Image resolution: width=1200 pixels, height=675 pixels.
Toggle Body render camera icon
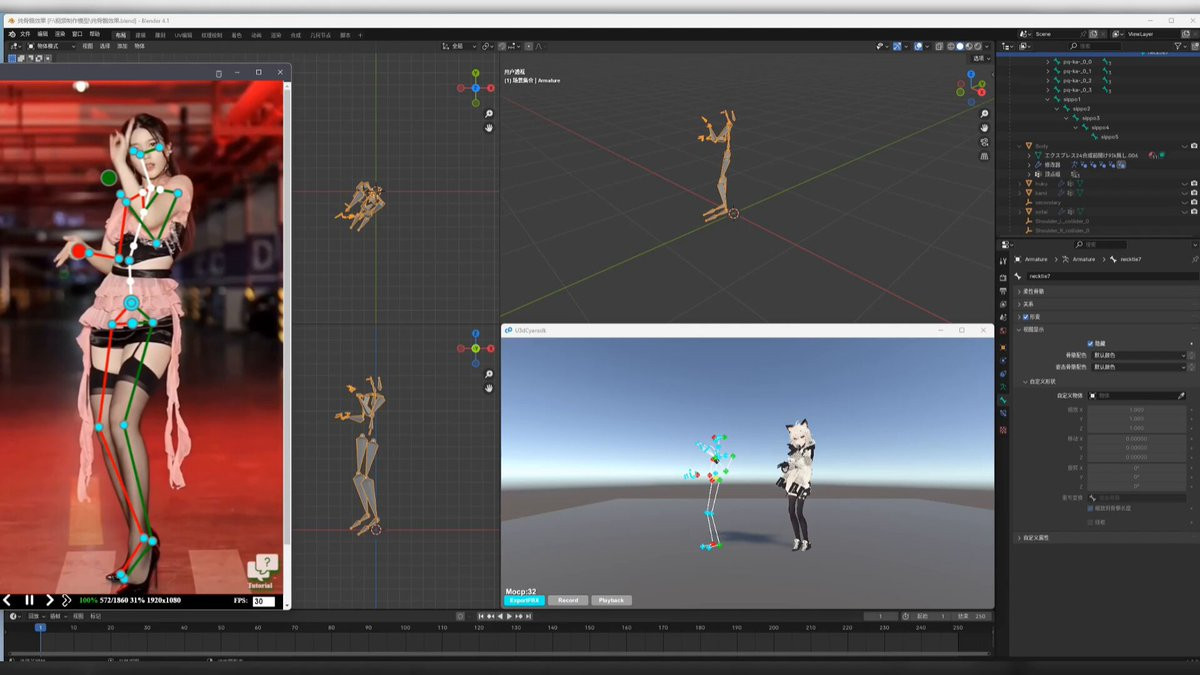[1194, 146]
